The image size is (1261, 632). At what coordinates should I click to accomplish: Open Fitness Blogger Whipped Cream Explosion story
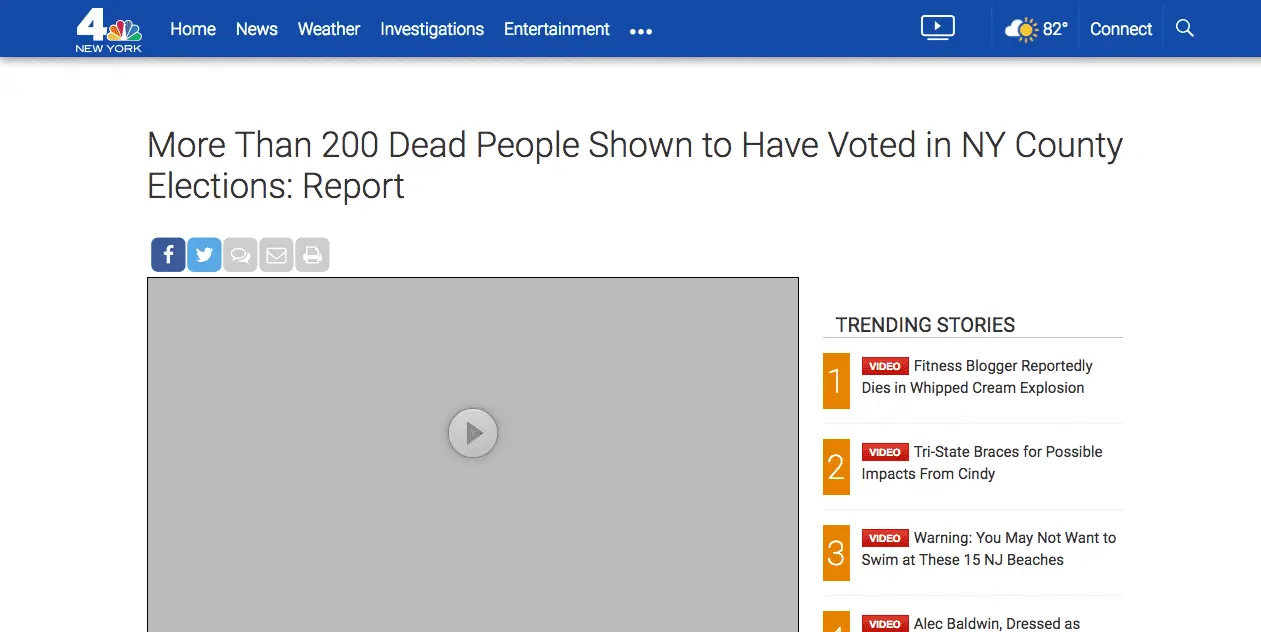coord(977,377)
